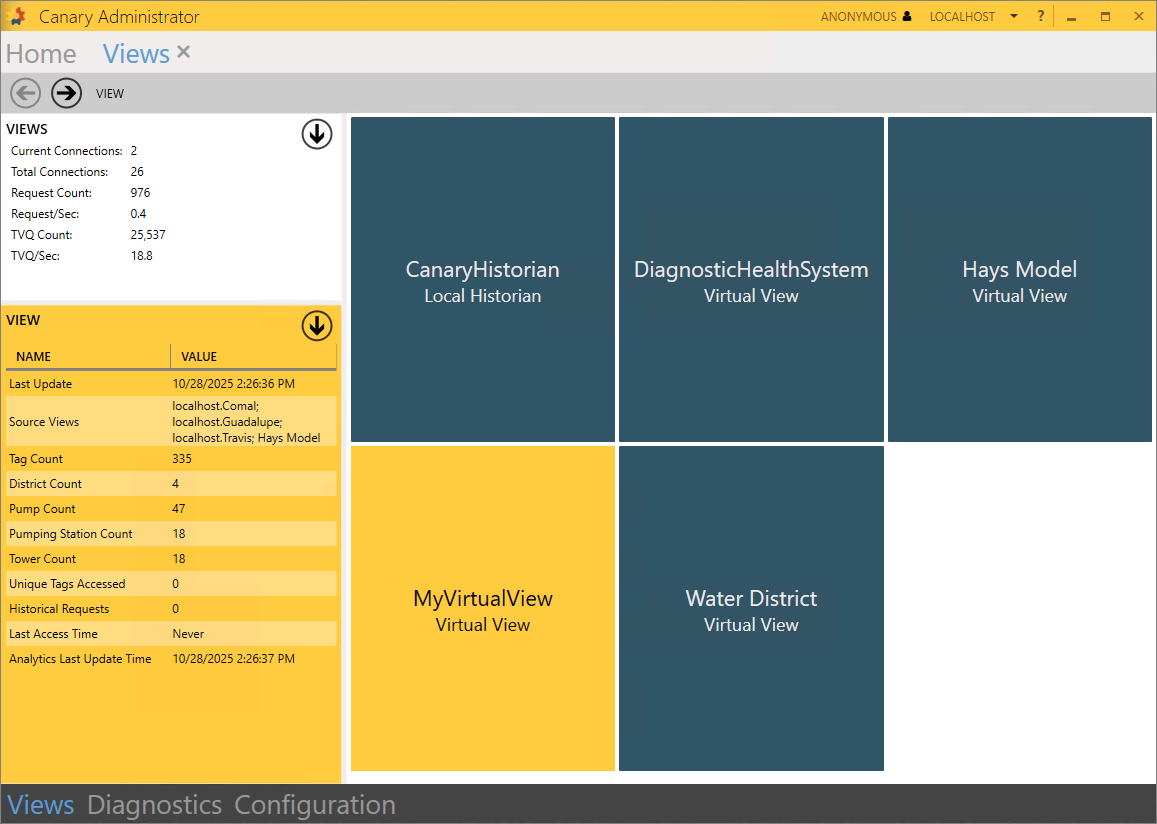Close the Views tab

(x=183, y=52)
